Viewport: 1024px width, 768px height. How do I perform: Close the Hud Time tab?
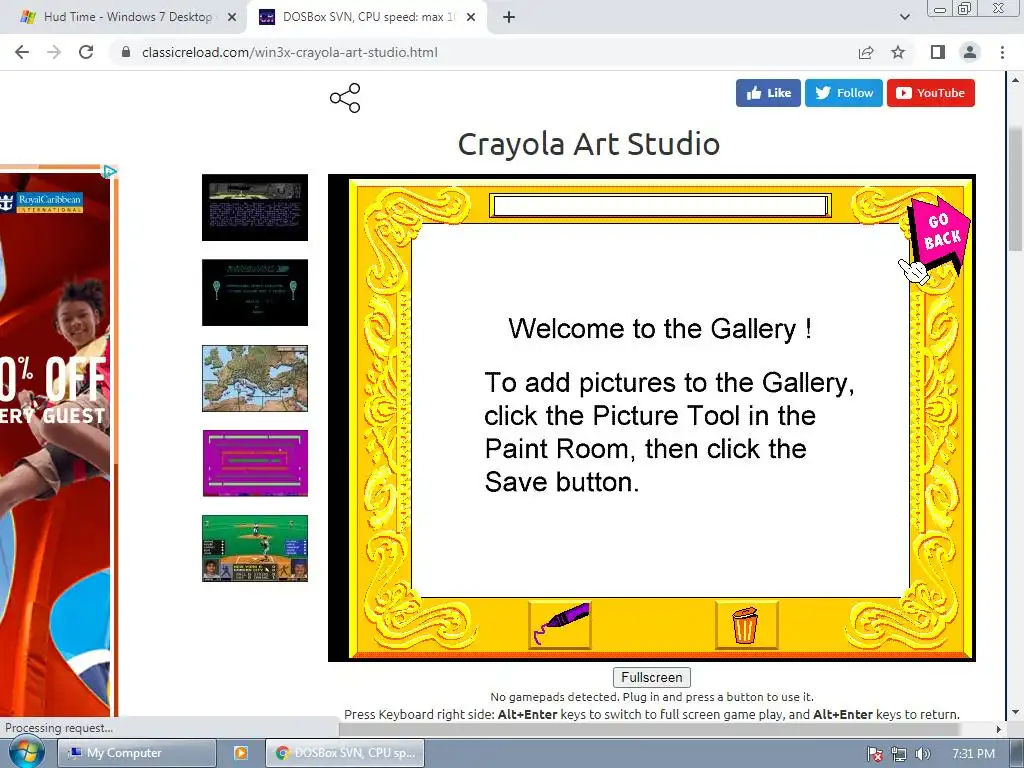232,17
